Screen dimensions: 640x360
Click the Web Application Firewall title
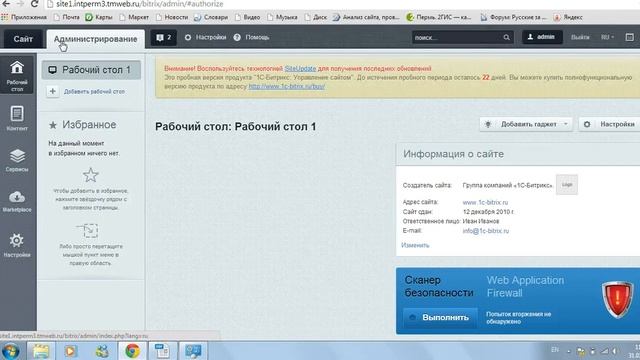click(525, 287)
